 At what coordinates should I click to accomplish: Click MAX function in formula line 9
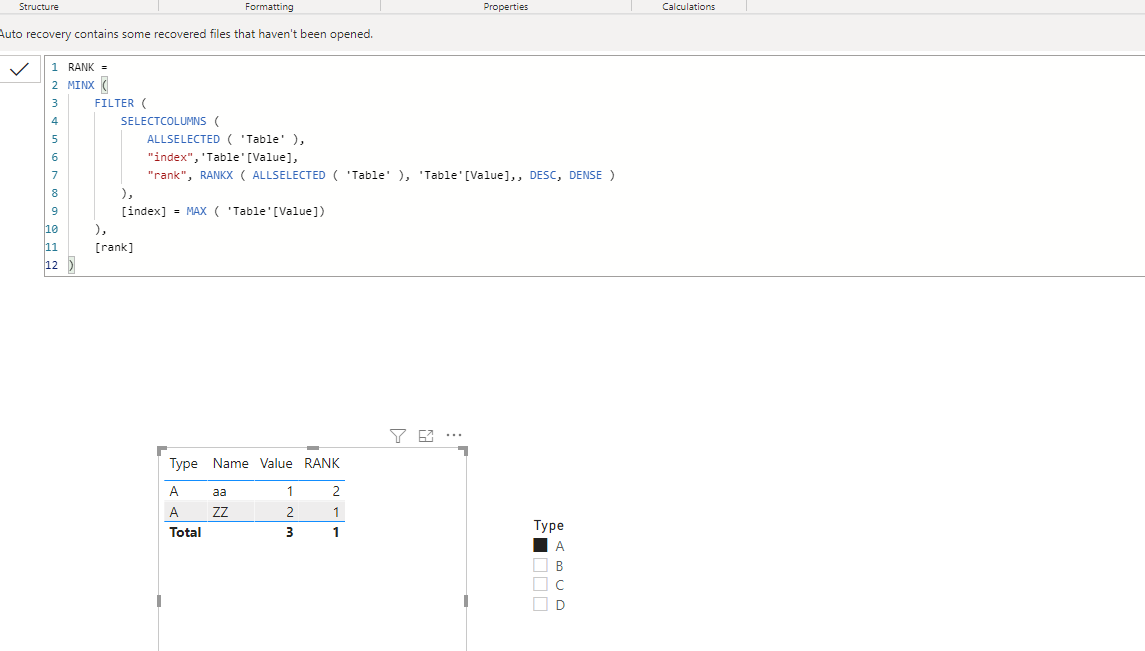(196, 211)
